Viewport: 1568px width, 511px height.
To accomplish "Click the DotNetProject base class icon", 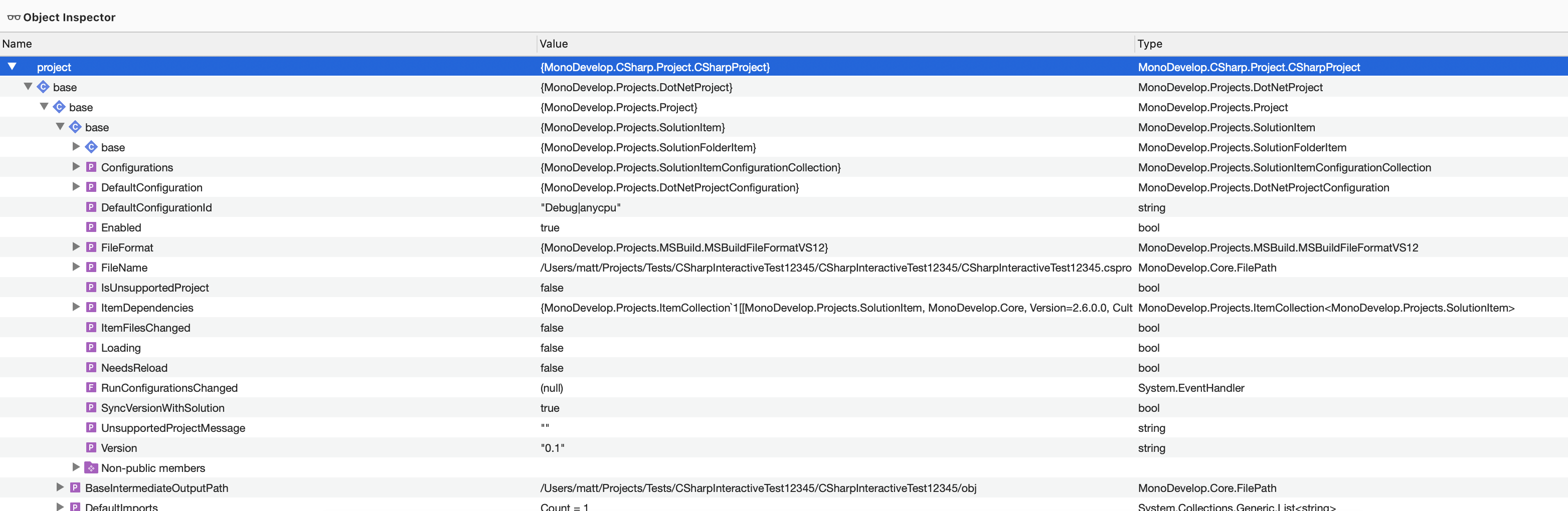I will (x=43, y=87).
